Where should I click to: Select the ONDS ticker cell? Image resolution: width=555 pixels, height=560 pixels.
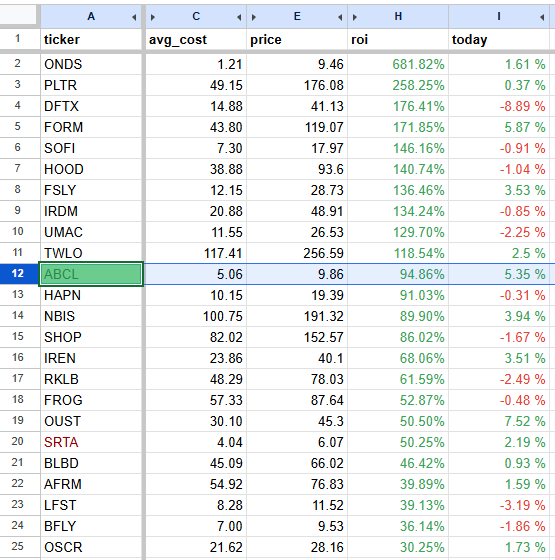[x=91, y=64]
